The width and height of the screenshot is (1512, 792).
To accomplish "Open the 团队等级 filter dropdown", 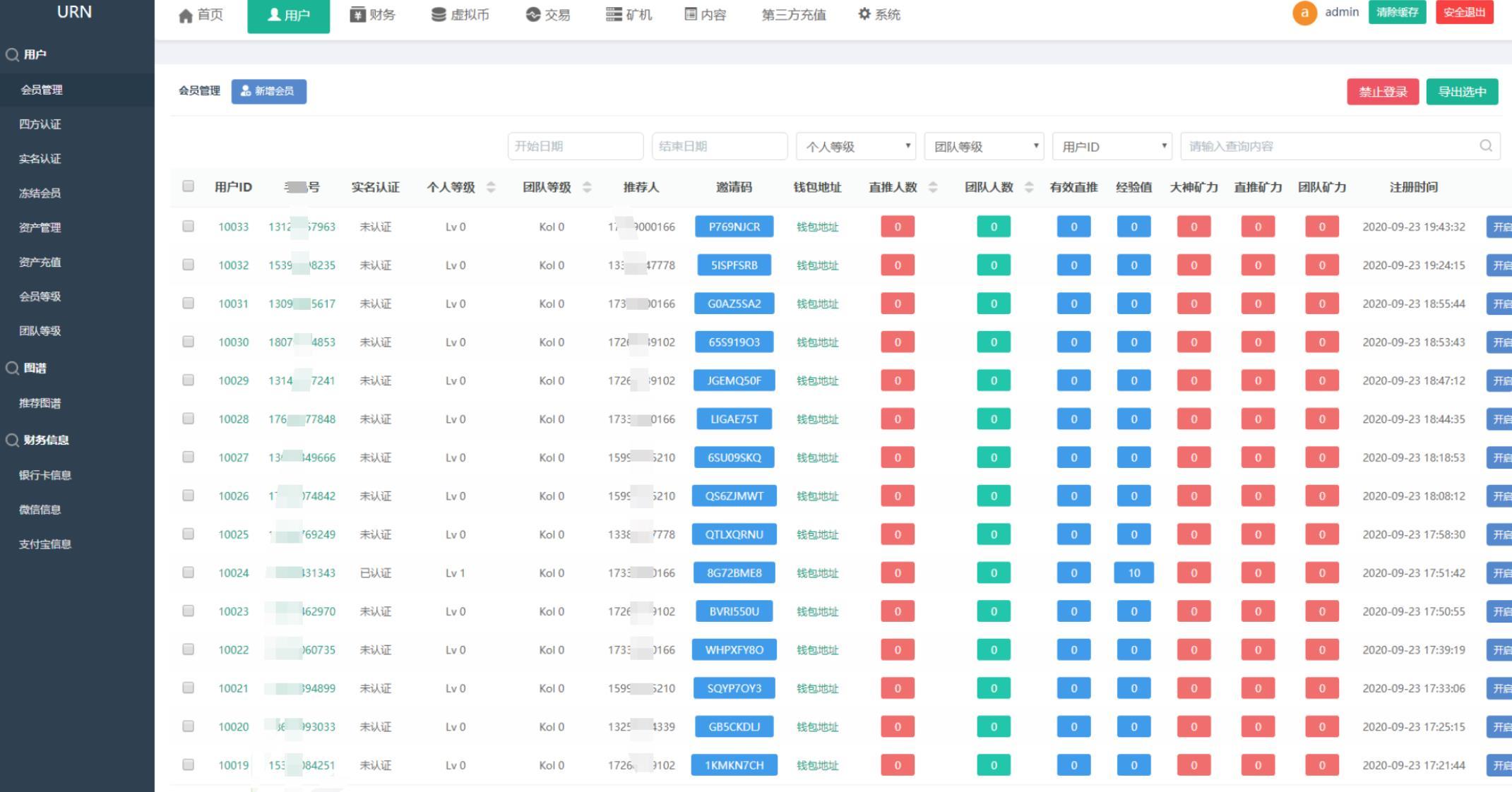I will click(x=984, y=146).
